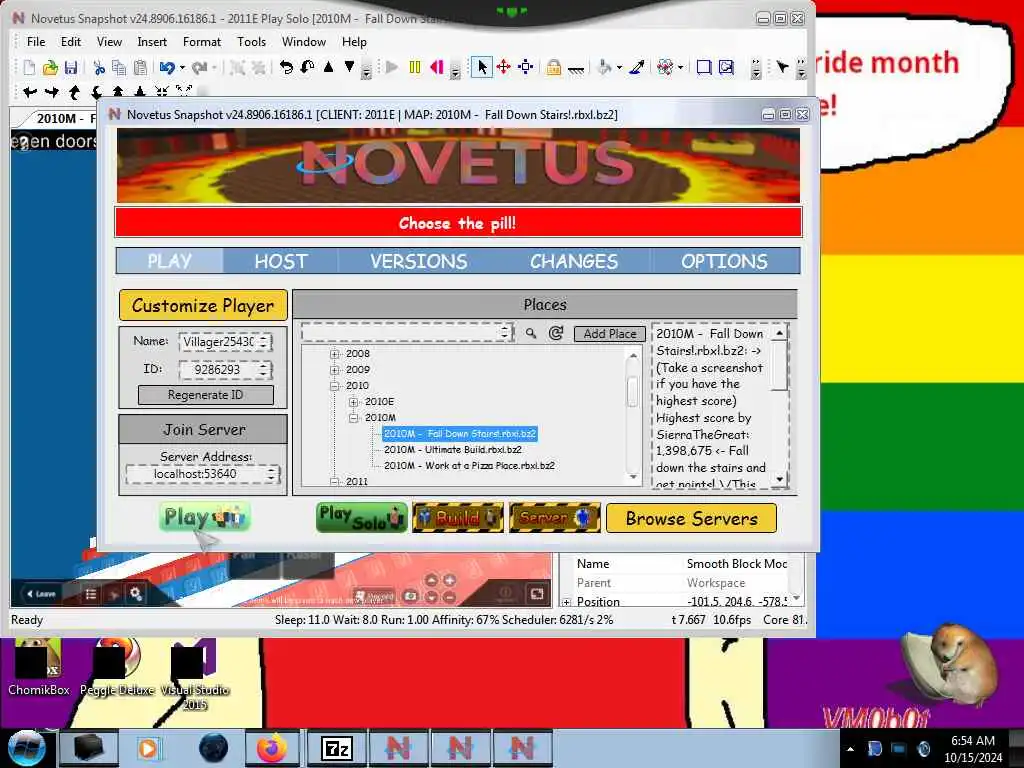
Task: Toggle the Lock padlock tool
Action: point(554,67)
